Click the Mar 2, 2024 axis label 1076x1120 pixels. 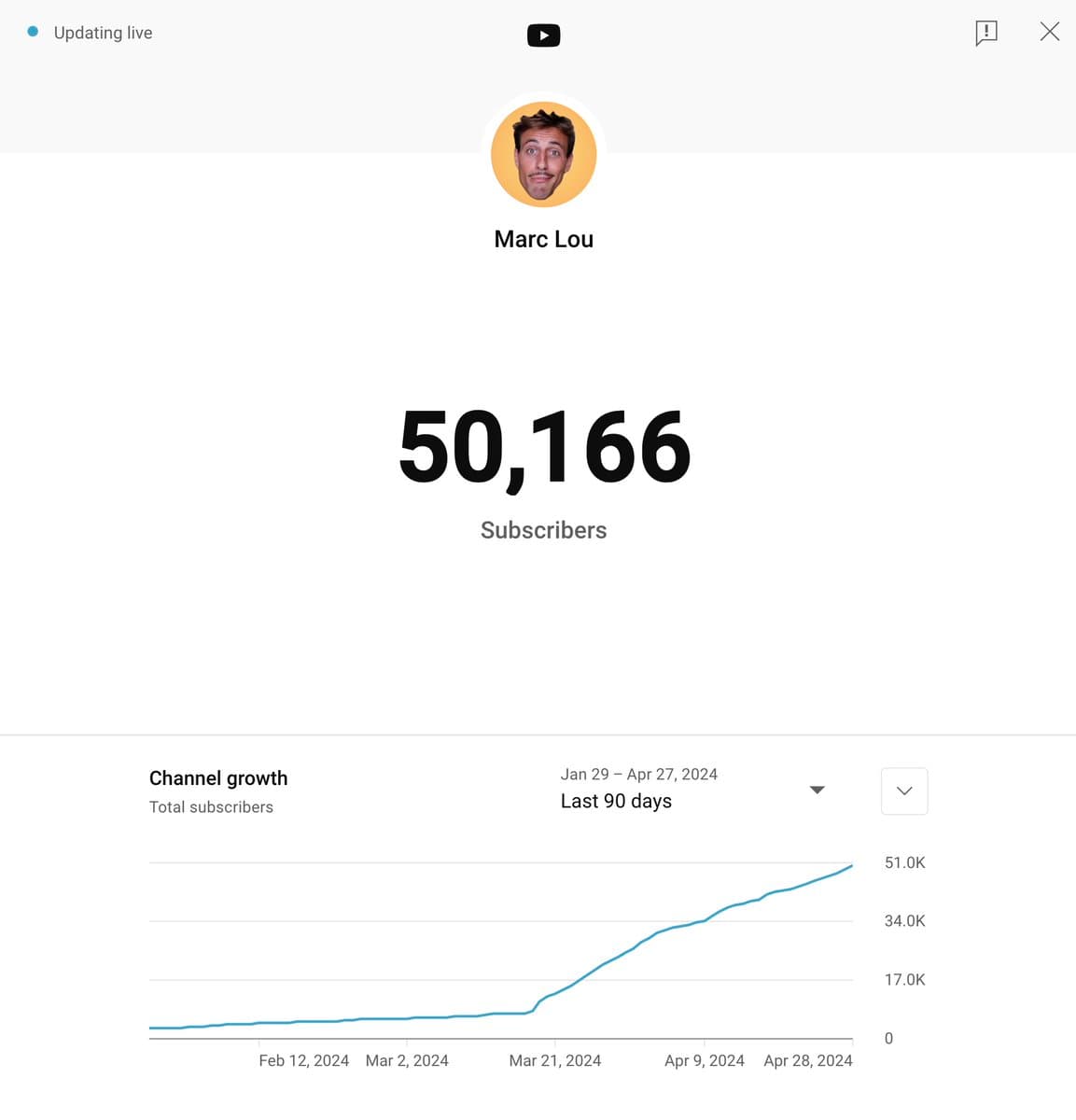[x=407, y=1061]
